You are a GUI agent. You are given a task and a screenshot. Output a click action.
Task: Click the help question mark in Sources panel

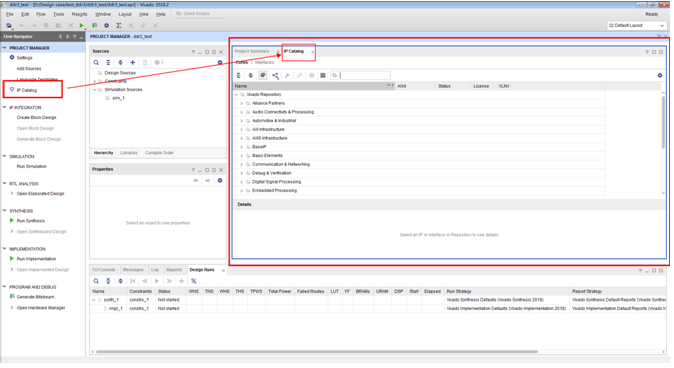coord(193,52)
